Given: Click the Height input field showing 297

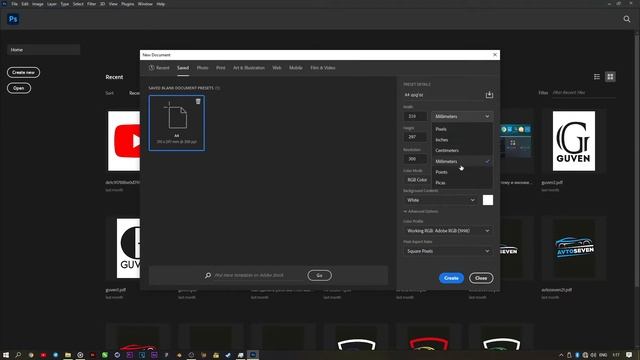Looking at the screenshot, I should tap(415, 137).
